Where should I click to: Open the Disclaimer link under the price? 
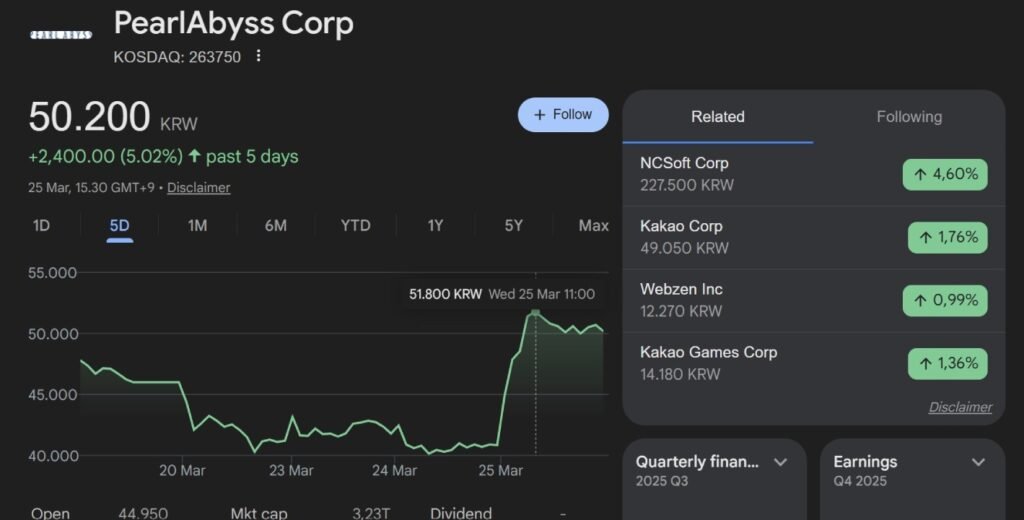point(198,188)
